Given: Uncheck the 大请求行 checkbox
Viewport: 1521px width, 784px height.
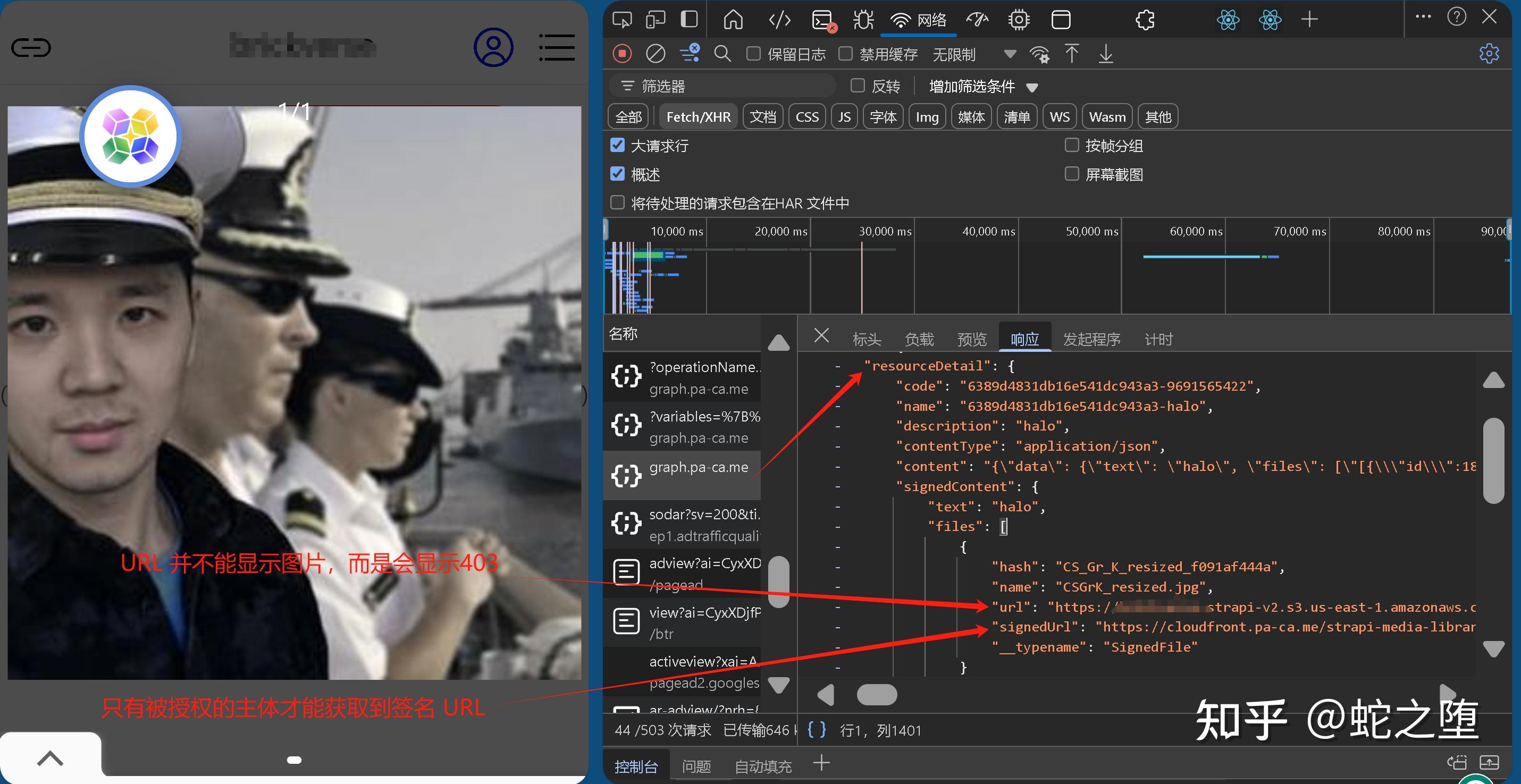Looking at the screenshot, I should pyautogui.click(x=618, y=145).
